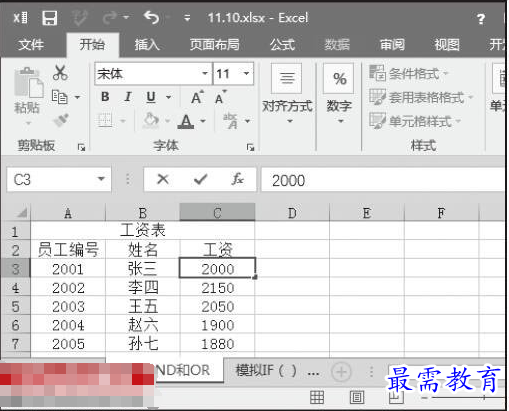Select the 工资表 title cell

(143, 230)
